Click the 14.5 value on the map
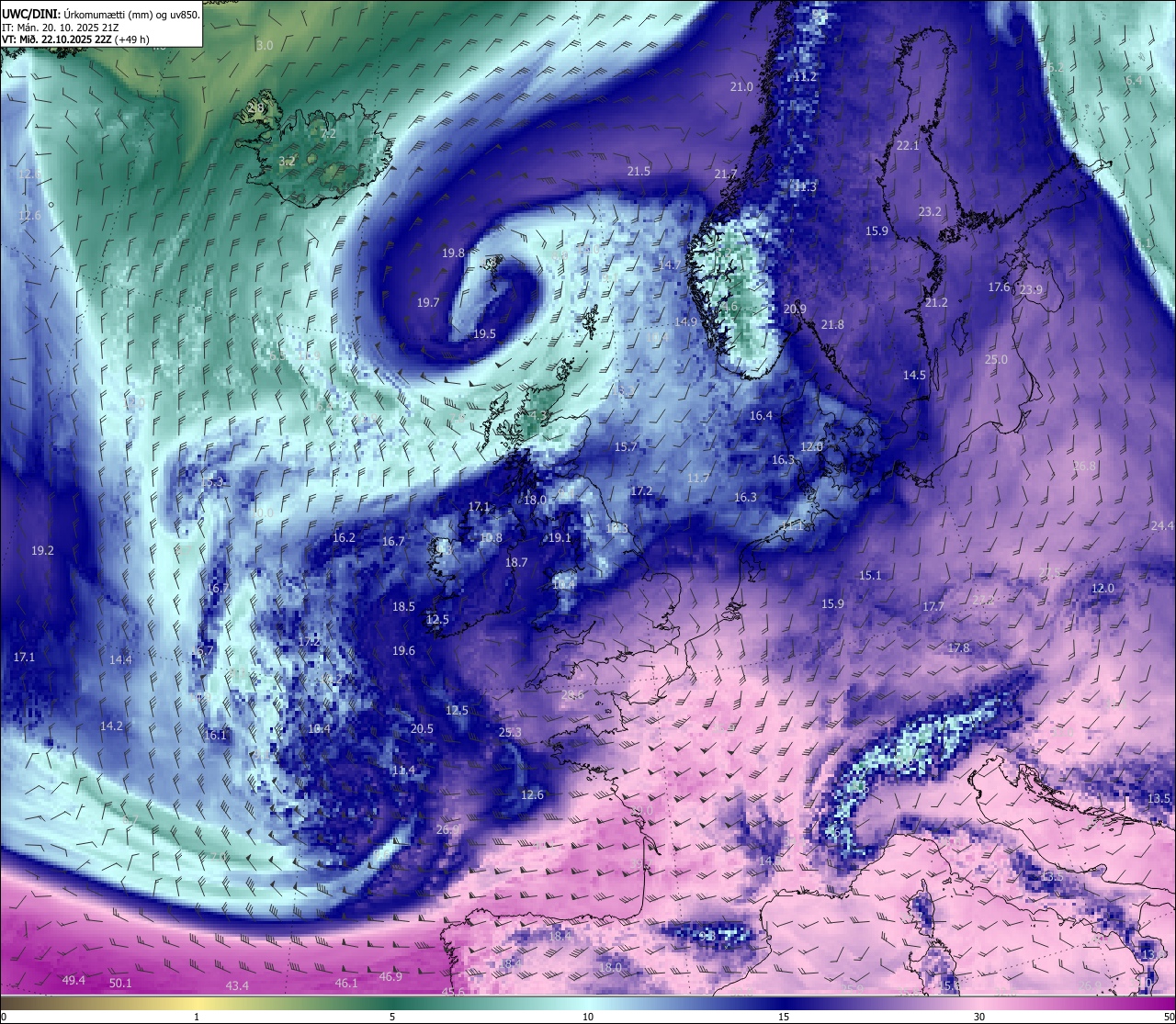1176x1024 pixels. (914, 375)
